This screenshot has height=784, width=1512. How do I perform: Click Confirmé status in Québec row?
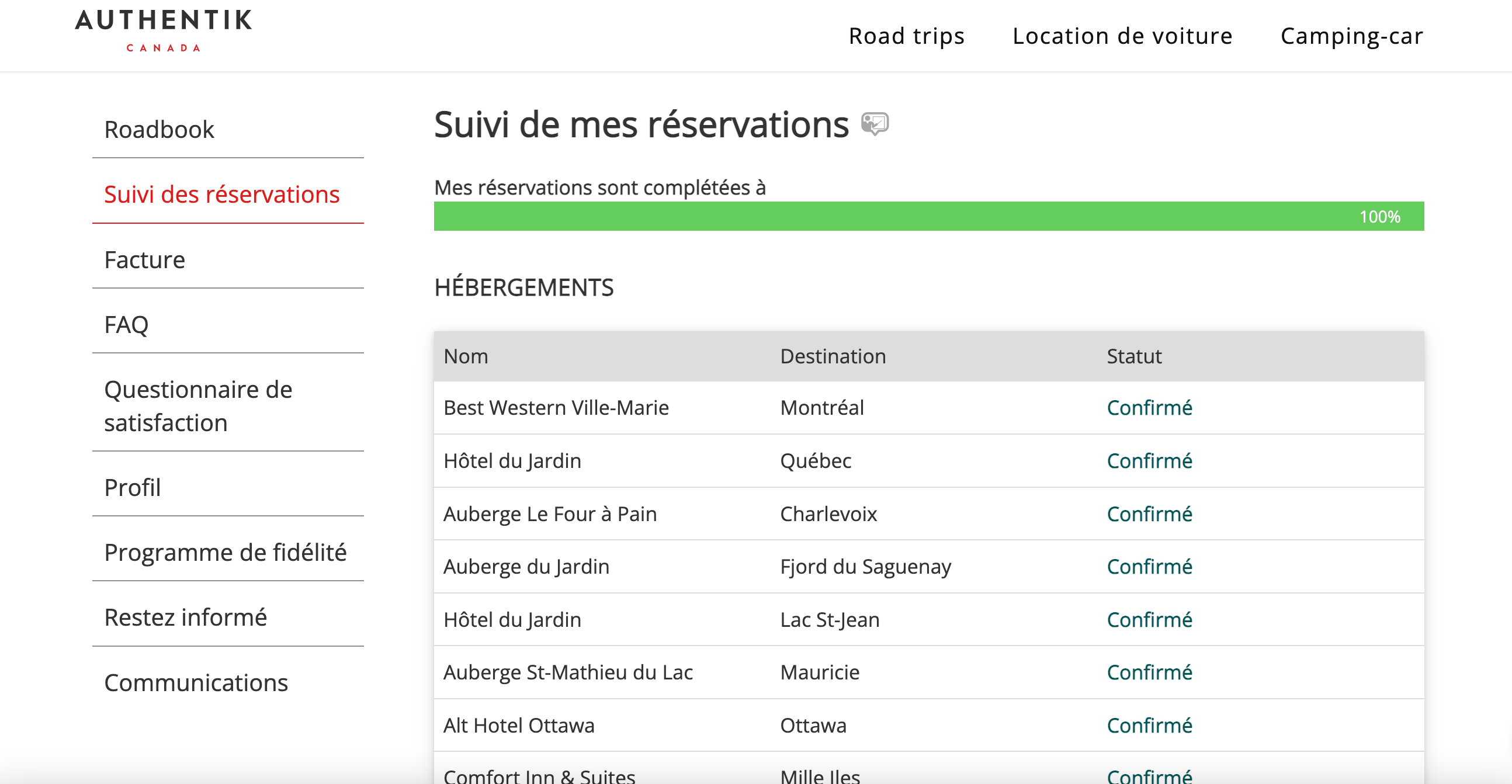1149,461
